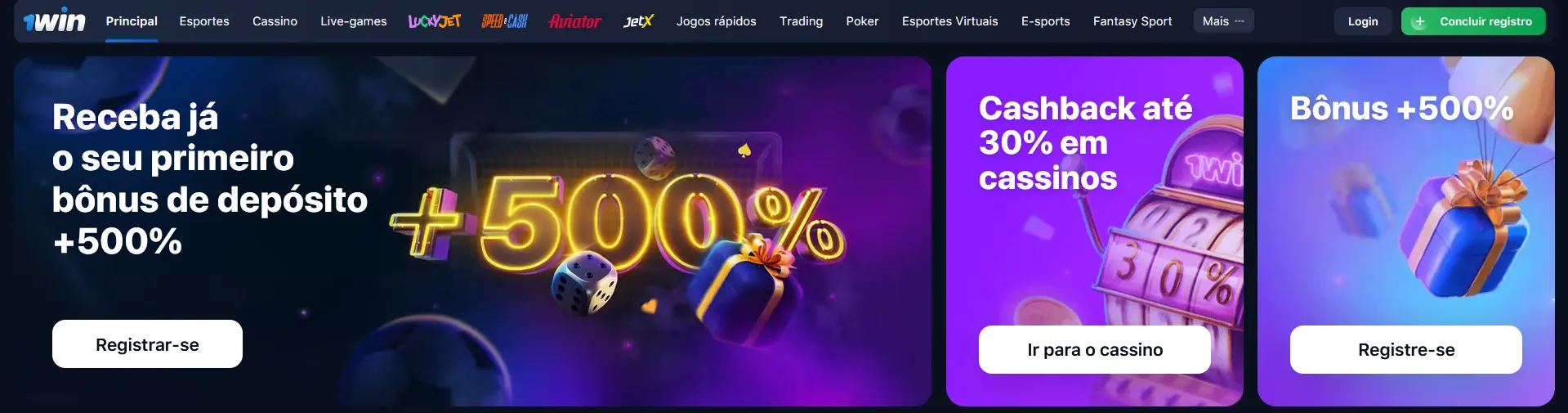Open the LuckyJet game logo

tap(435, 21)
